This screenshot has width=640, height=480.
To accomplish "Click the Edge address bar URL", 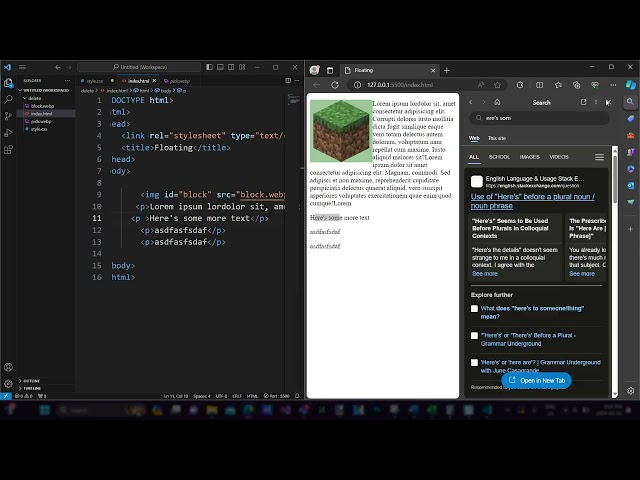I will tap(400, 85).
